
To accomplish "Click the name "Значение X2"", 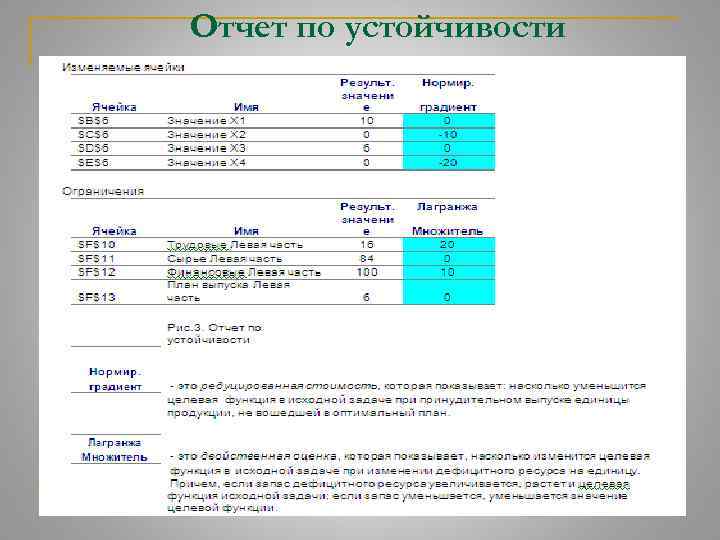I will [x=207, y=135].
